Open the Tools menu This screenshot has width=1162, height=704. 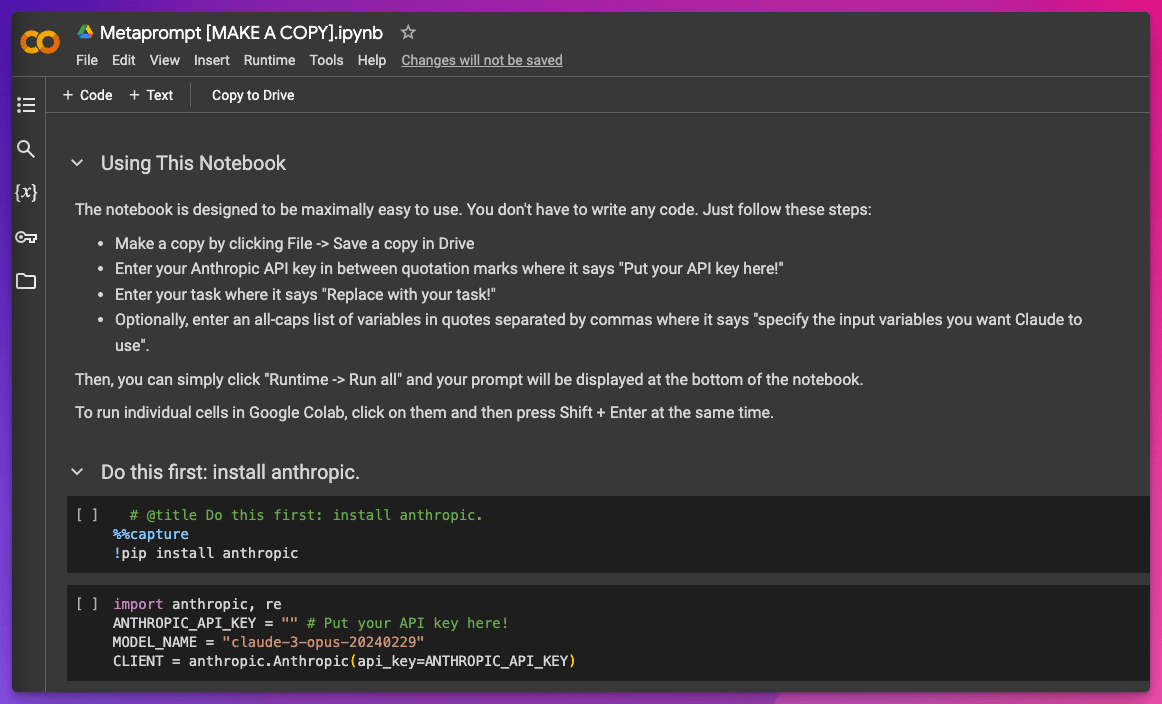click(326, 60)
